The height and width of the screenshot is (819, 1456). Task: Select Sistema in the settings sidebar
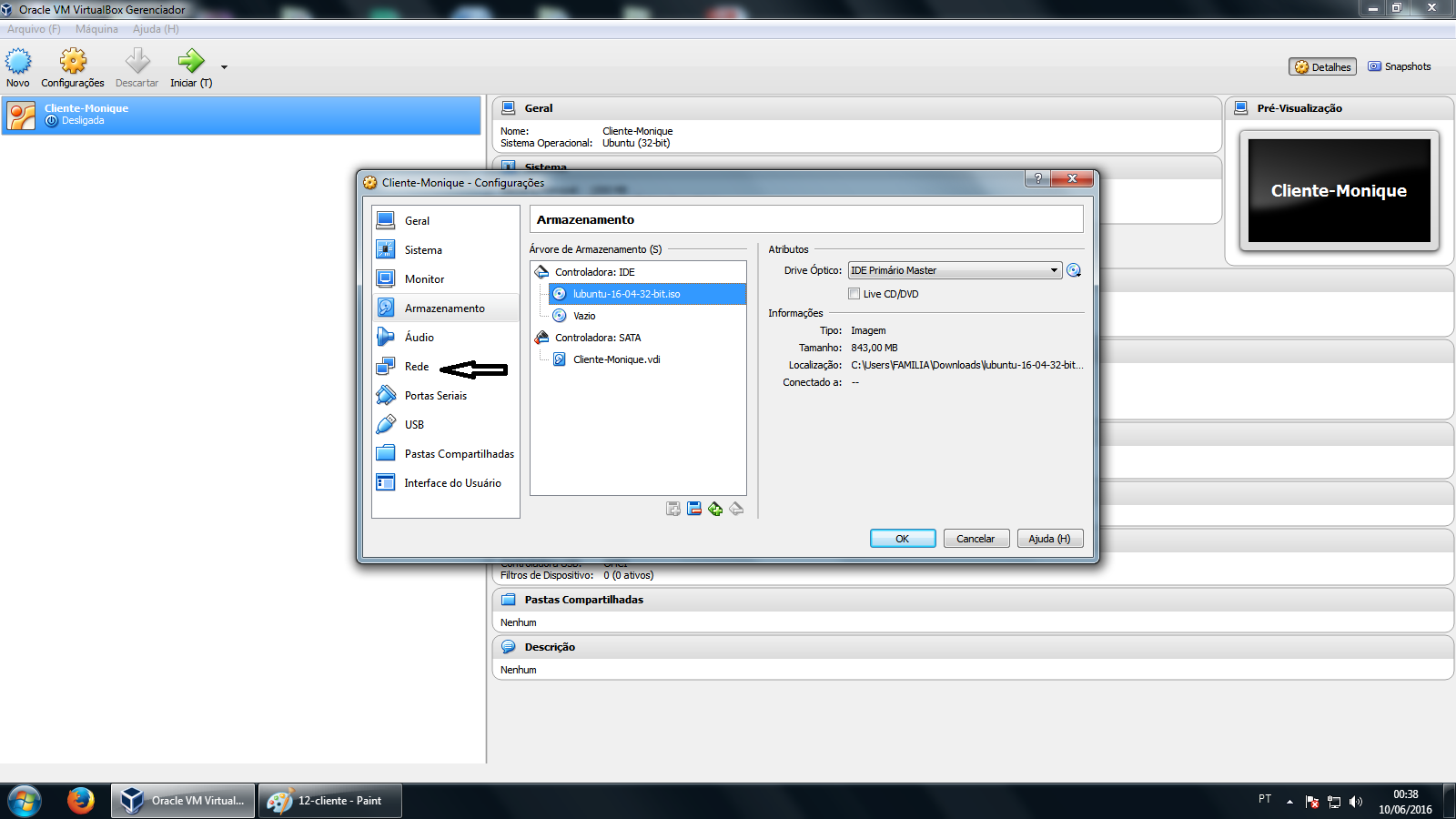point(445,249)
